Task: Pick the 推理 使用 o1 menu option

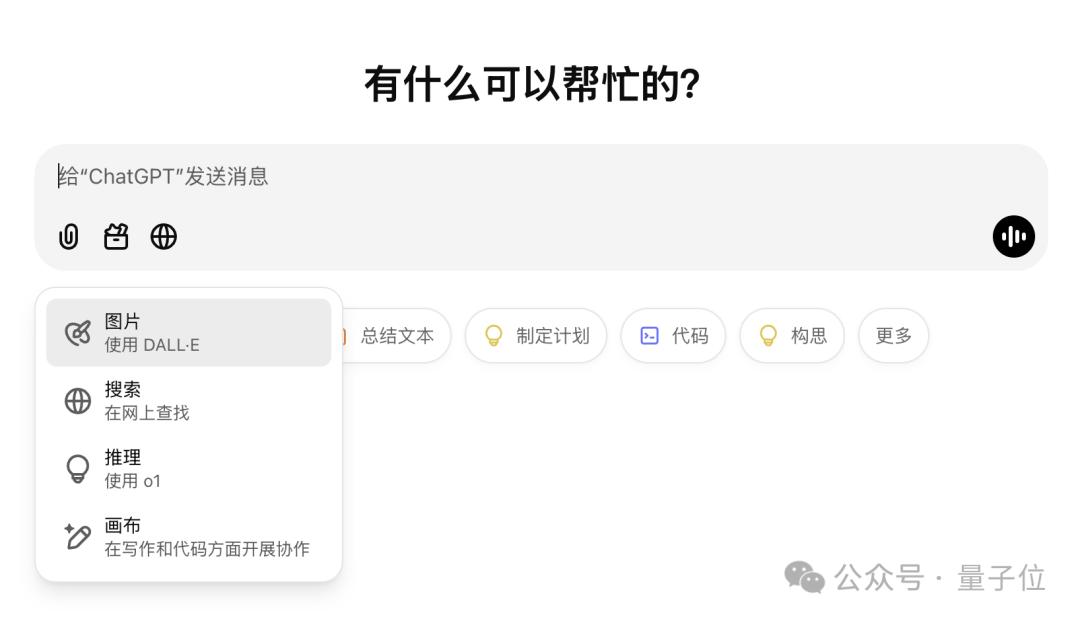Action: coord(188,468)
